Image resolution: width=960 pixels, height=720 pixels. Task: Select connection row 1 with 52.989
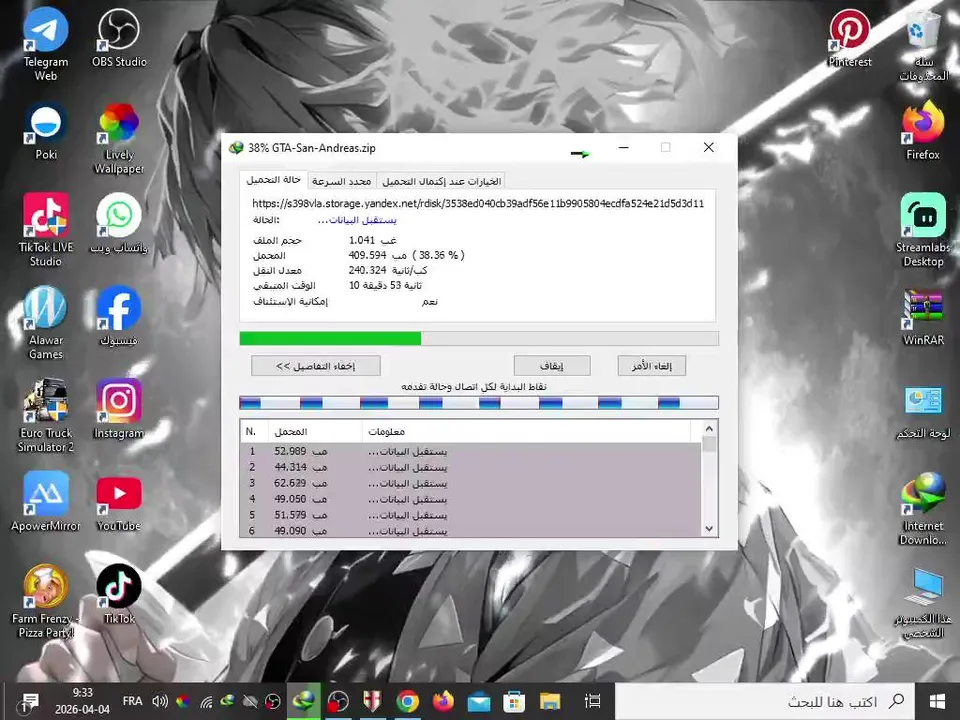470,451
